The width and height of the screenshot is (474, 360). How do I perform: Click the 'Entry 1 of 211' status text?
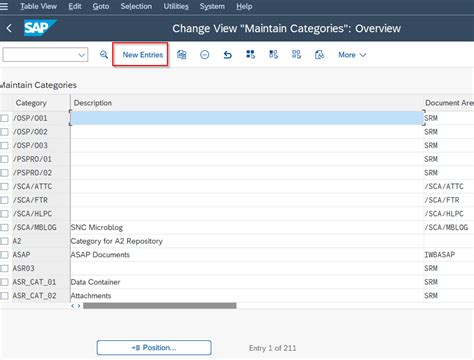pyautogui.click(x=272, y=348)
